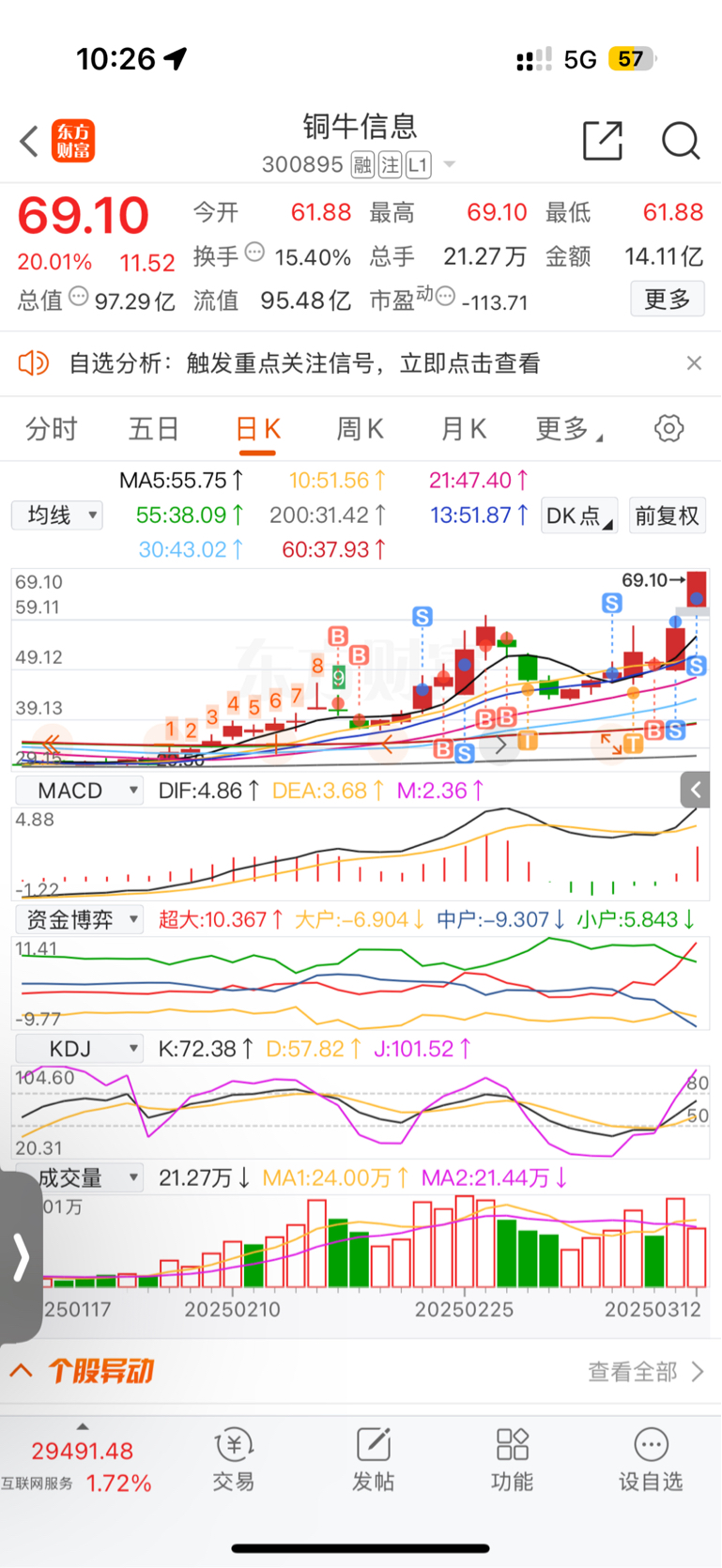The height and width of the screenshot is (1568, 722).
Task: Open the 东方财富 orange logo
Action: 73,141
